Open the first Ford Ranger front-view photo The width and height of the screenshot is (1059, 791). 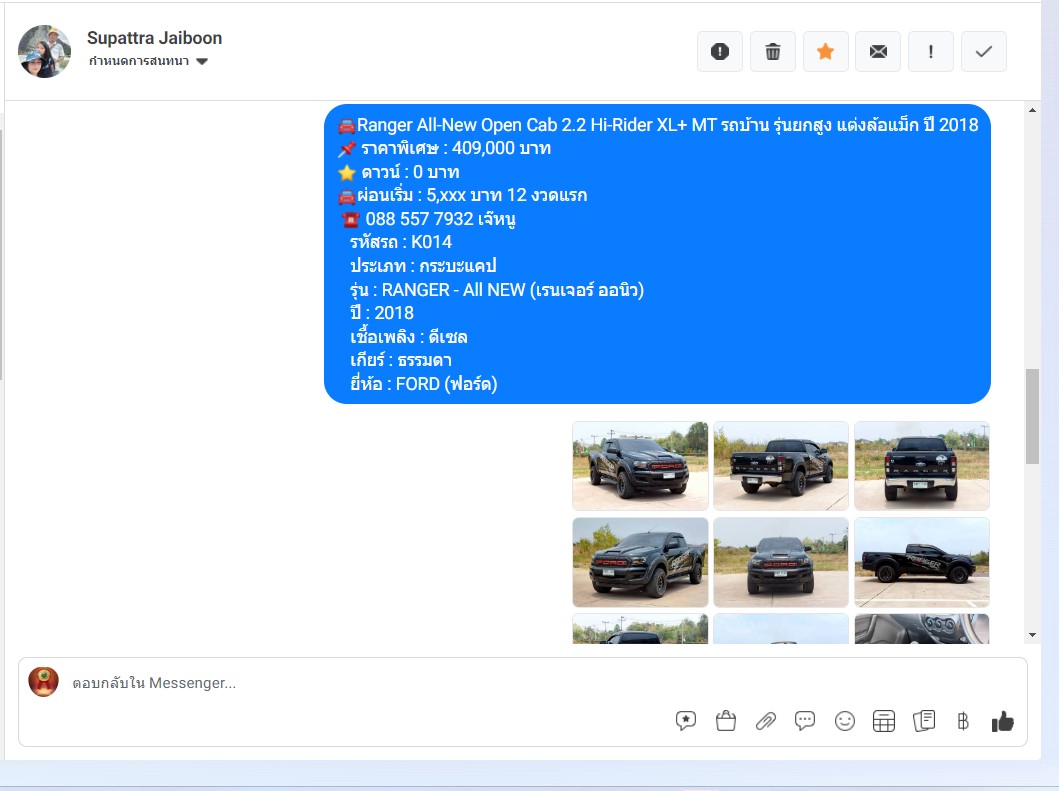[x=640, y=465]
